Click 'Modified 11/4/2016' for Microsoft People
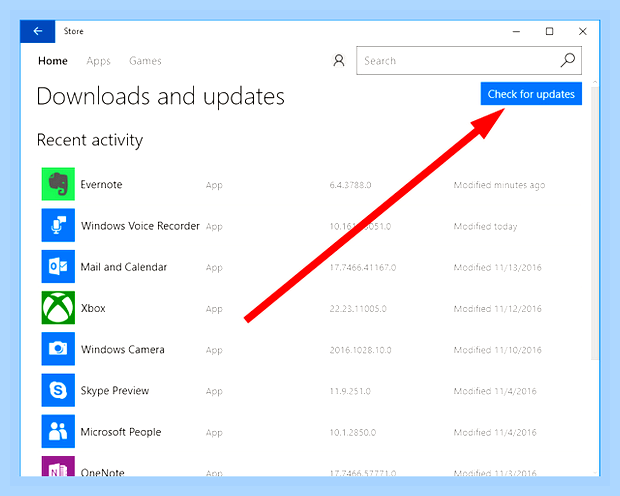The image size is (620, 496). point(495,432)
